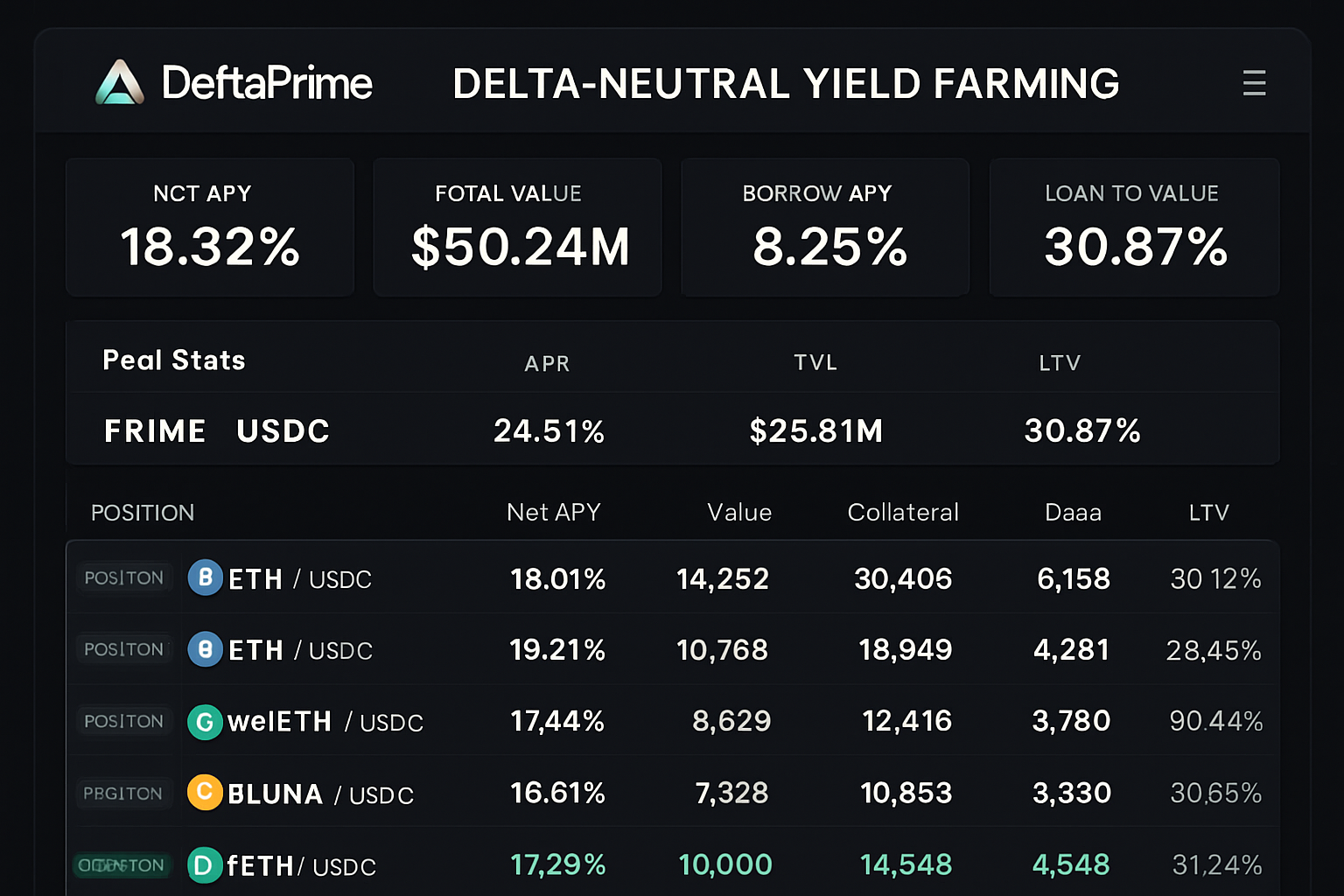The width and height of the screenshot is (1344, 896).
Task: Select the Net APY column header
Action: coord(553,513)
